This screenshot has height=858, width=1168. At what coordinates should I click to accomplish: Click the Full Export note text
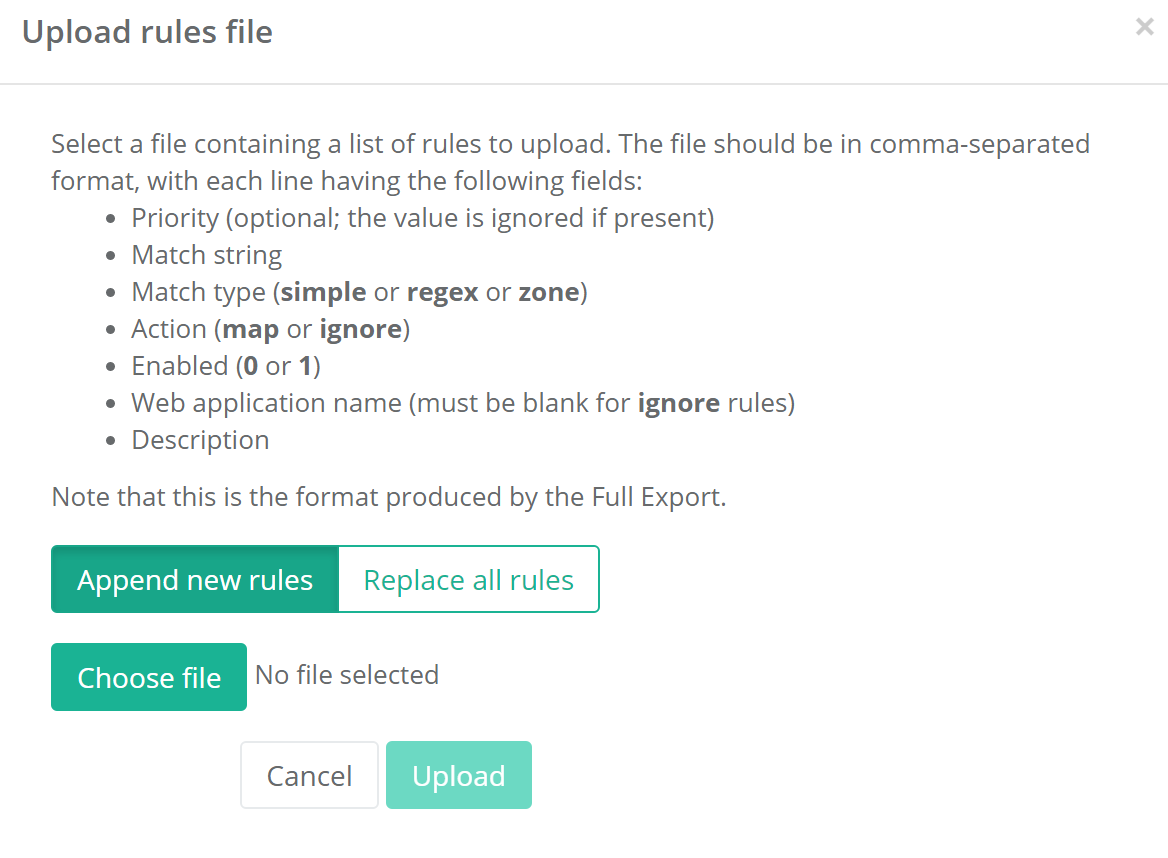388,497
